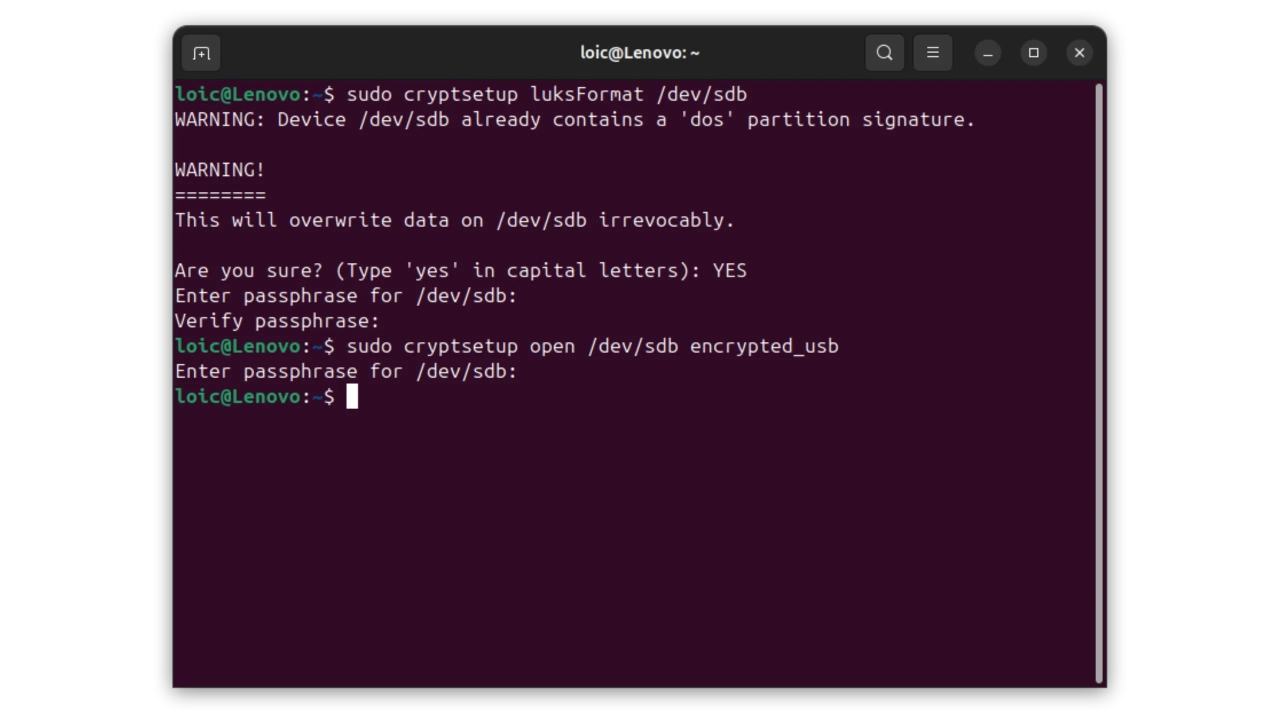Viewport: 1280px width, 720px height.
Task: Click the terminal's vertical scrollbar
Action: pyautogui.click(x=1098, y=380)
